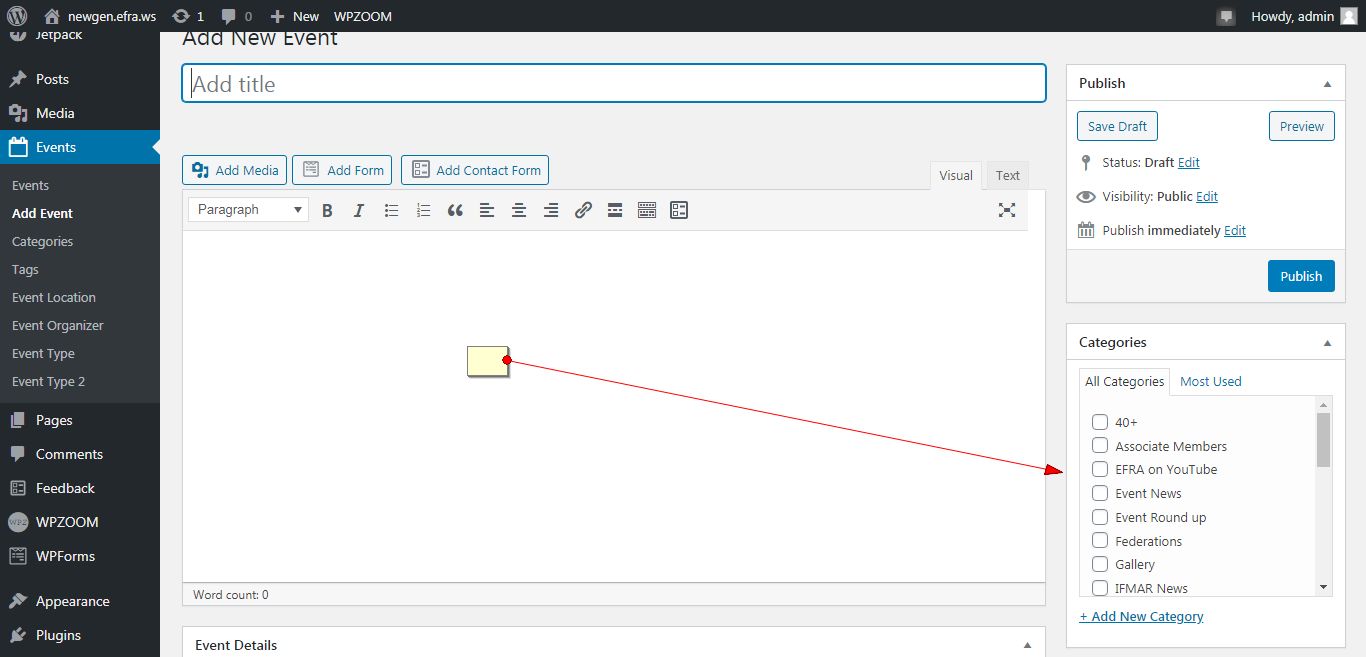Click the Save Draft button
This screenshot has height=657, width=1366.
(x=1117, y=127)
